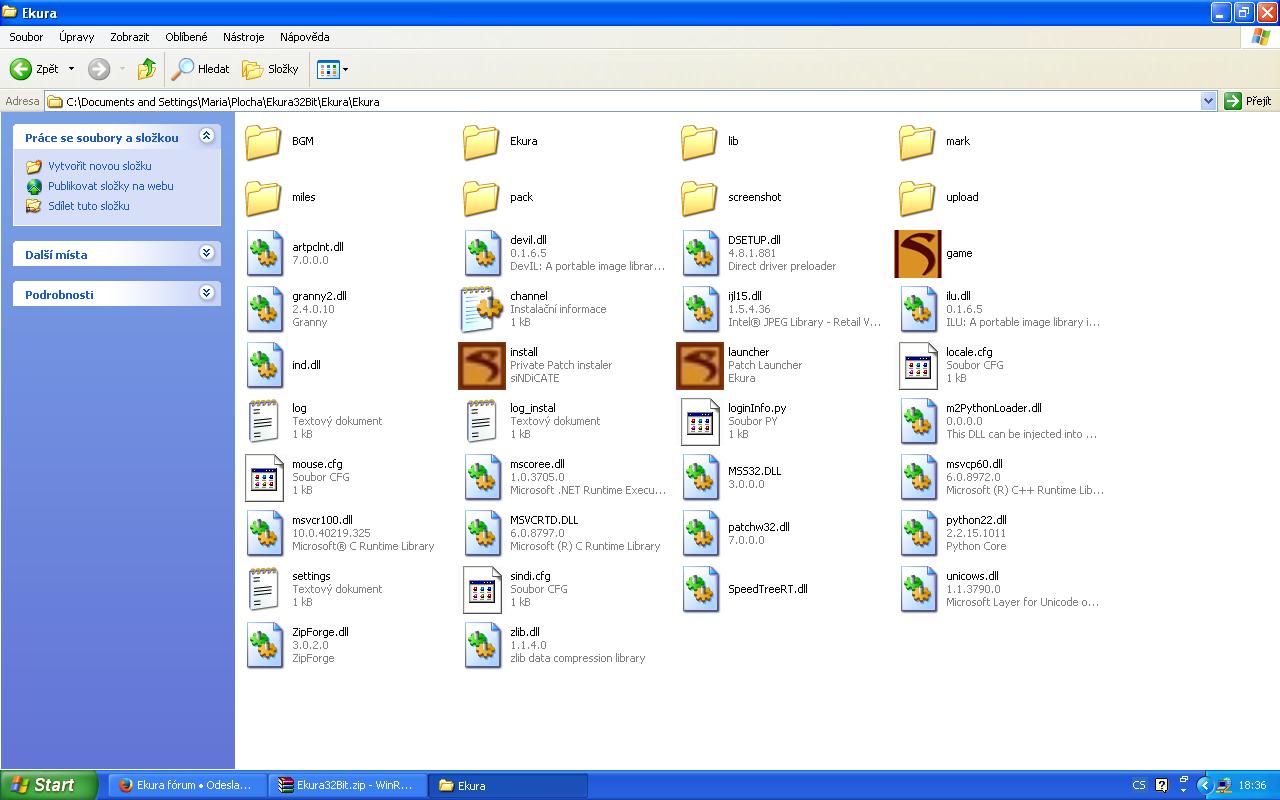The height and width of the screenshot is (800, 1280).
Task: Open the views mode dropdown
Action: click(x=345, y=69)
